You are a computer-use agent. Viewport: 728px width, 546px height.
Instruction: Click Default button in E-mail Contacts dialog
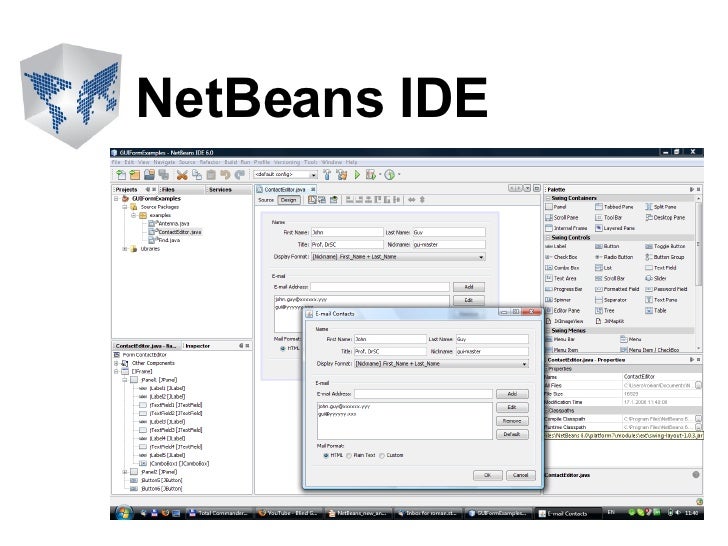(x=512, y=435)
